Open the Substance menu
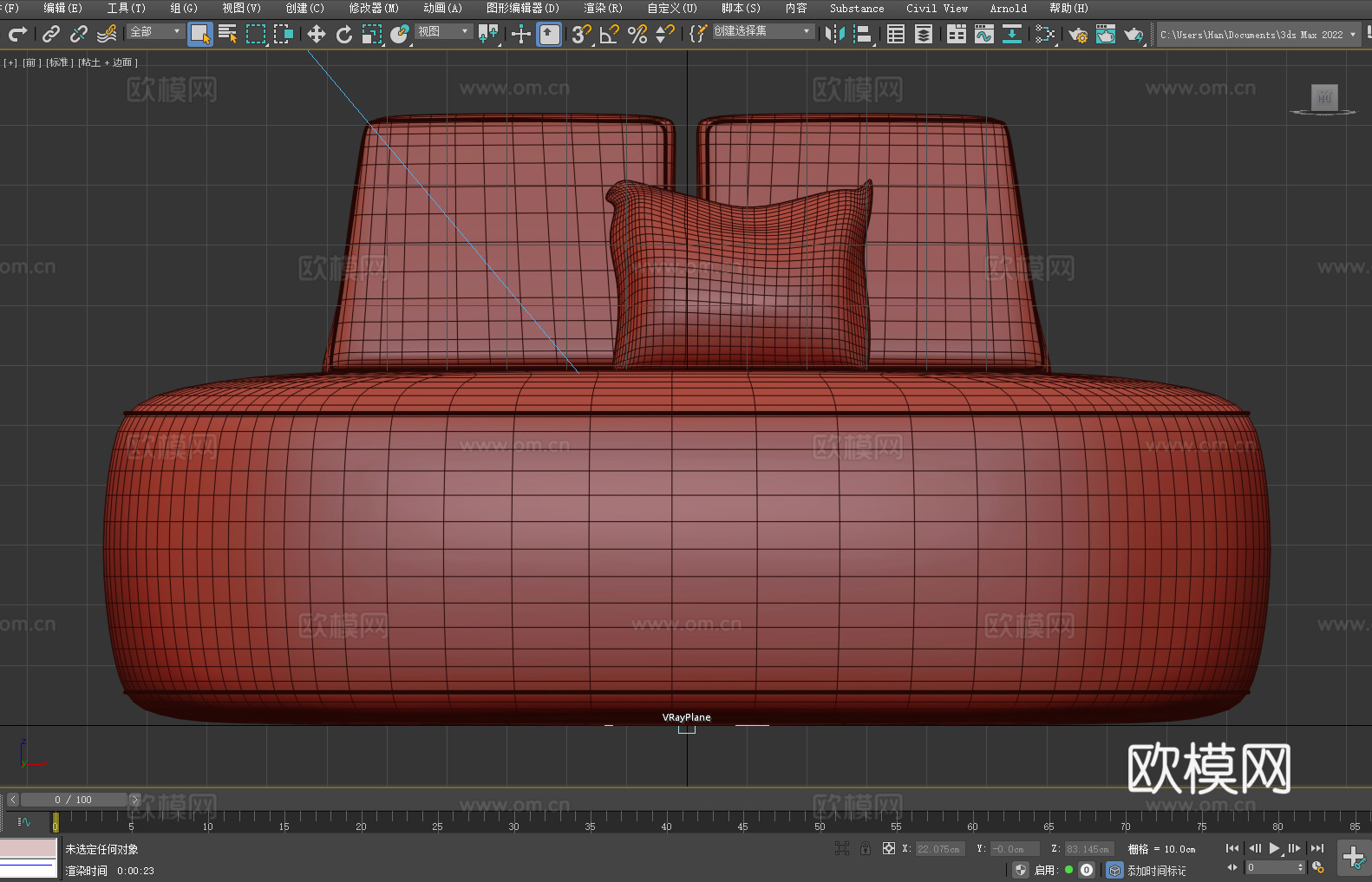 [857, 8]
